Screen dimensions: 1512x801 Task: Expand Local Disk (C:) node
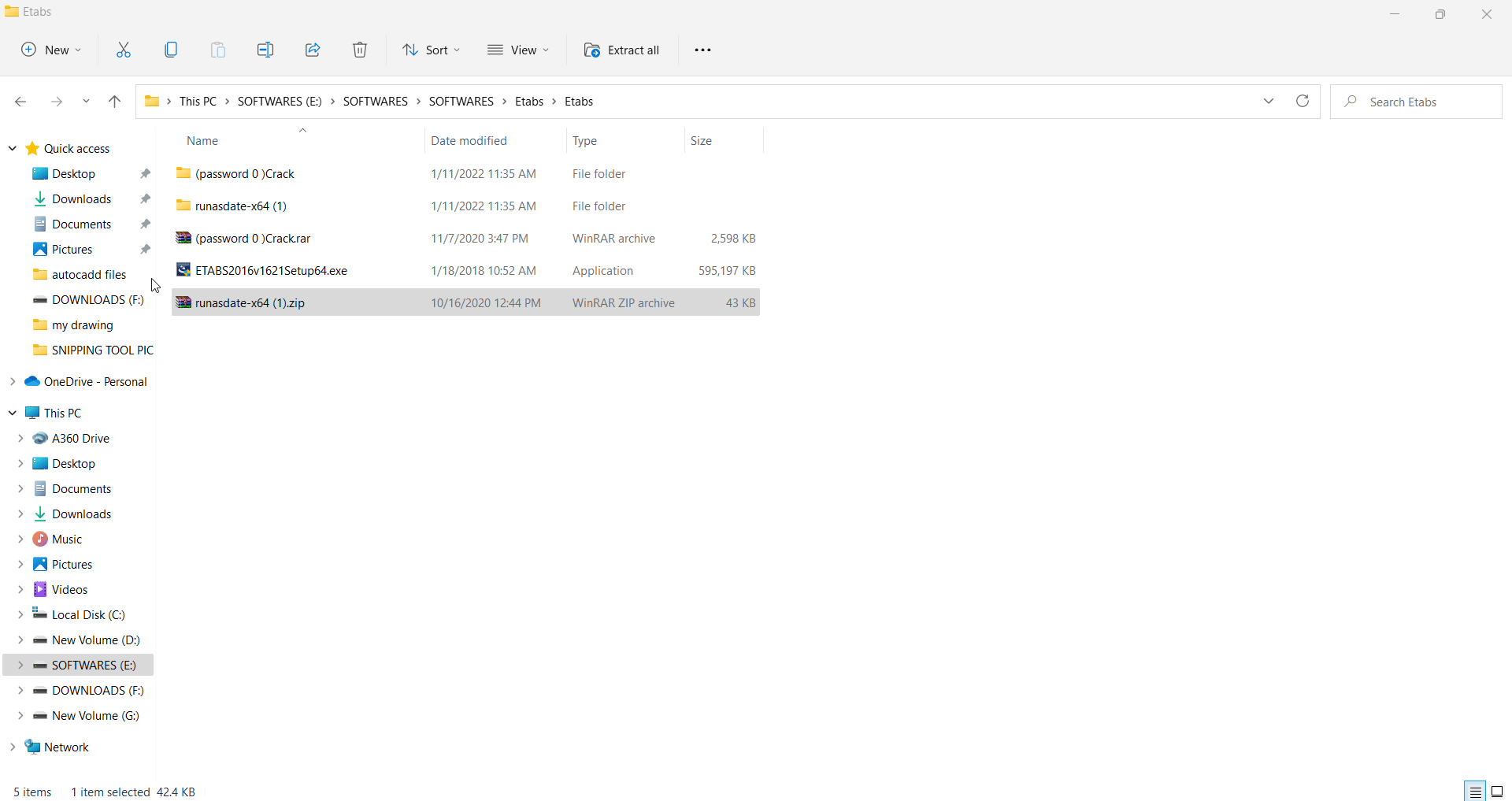coord(20,614)
